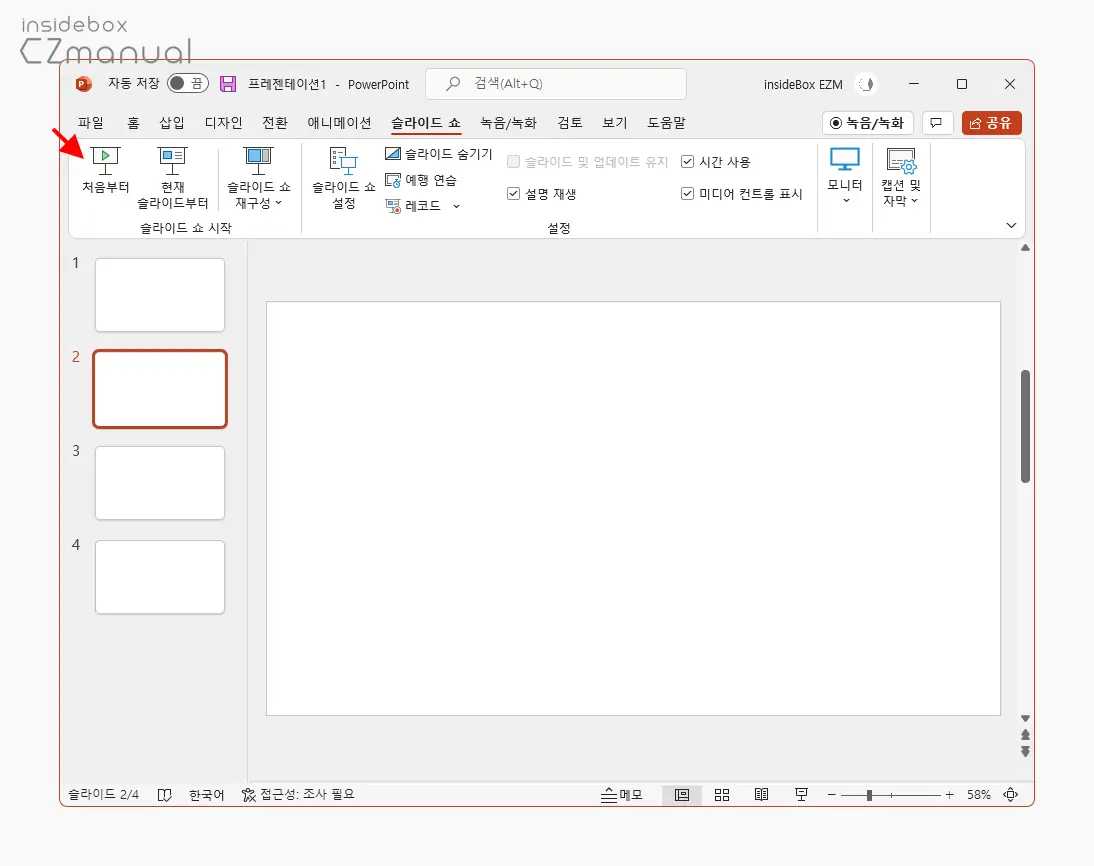Open 슬라이드 쇼 재구성 custom show menu
1094x866 pixels.
[258, 178]
